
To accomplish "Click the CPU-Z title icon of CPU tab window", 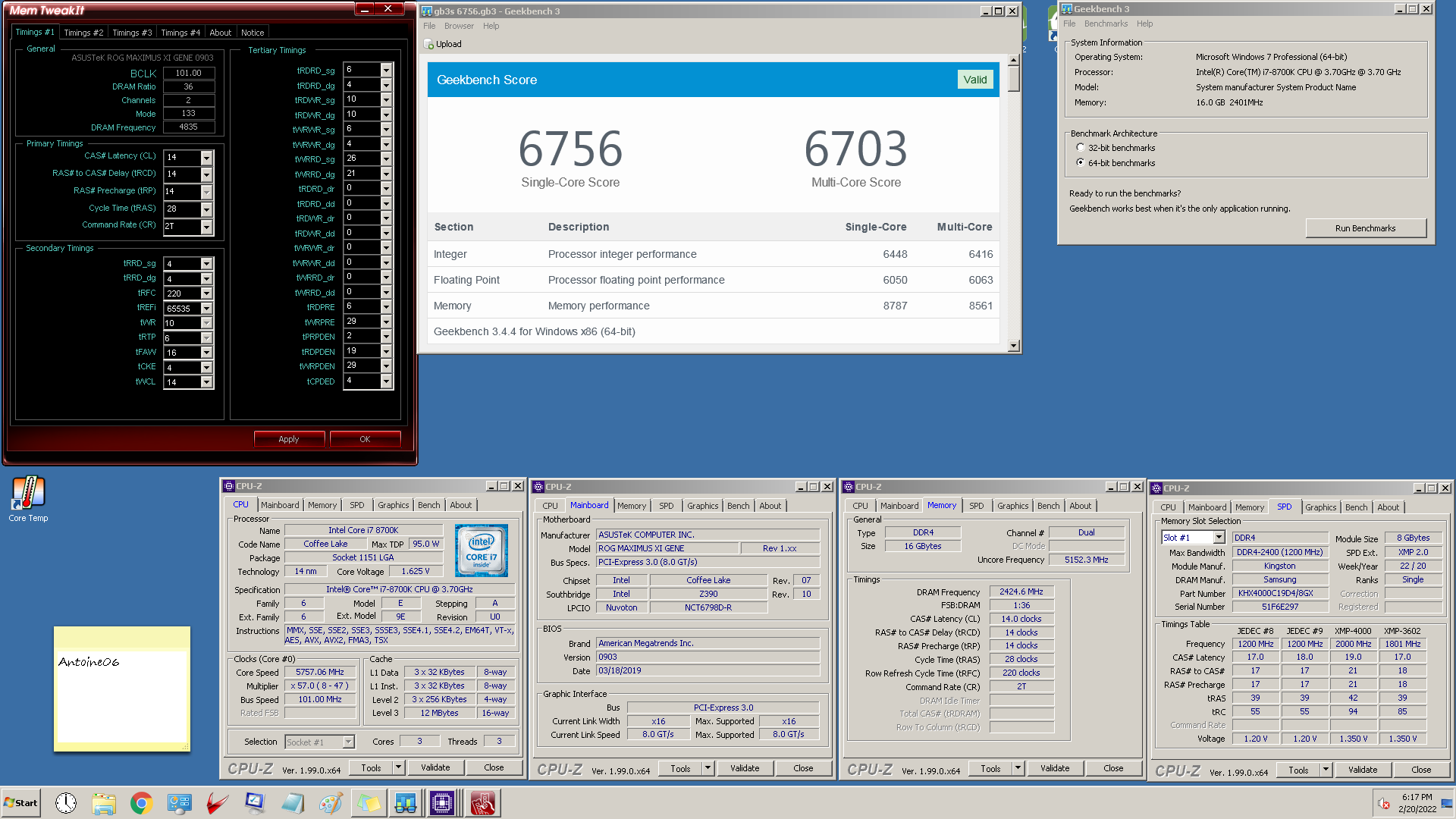I will click(229, 486).
